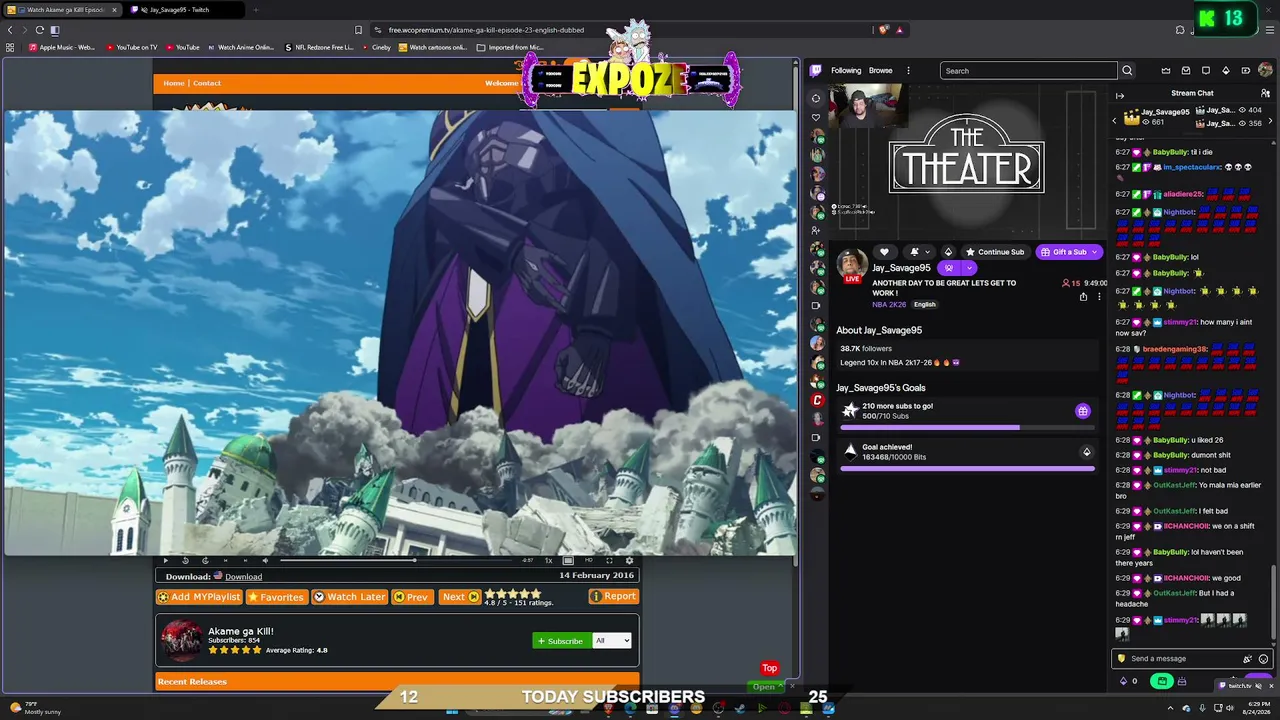
Task: Click the Windows weather widget
Action: point(36,708)
